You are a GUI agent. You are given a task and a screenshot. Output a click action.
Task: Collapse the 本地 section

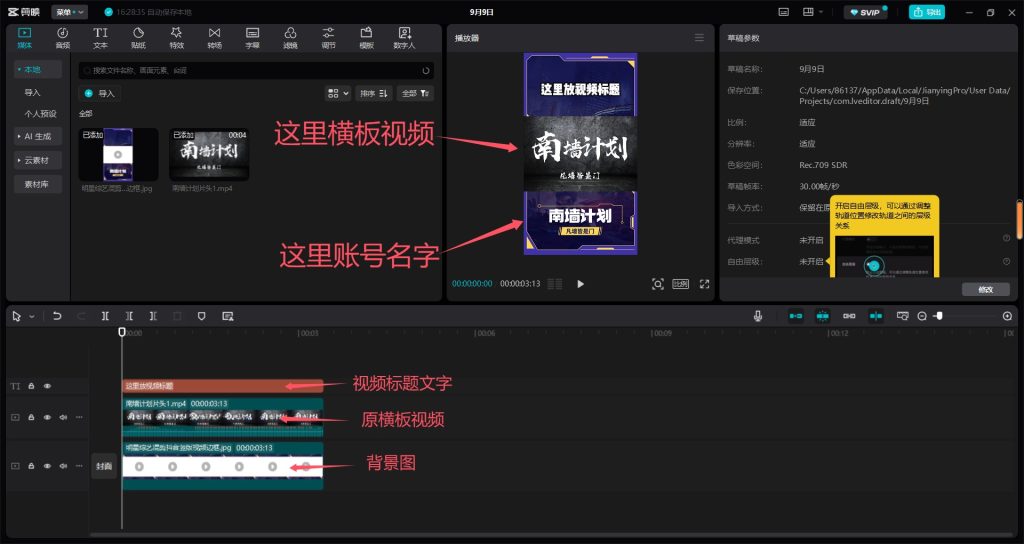pos(38,69)
